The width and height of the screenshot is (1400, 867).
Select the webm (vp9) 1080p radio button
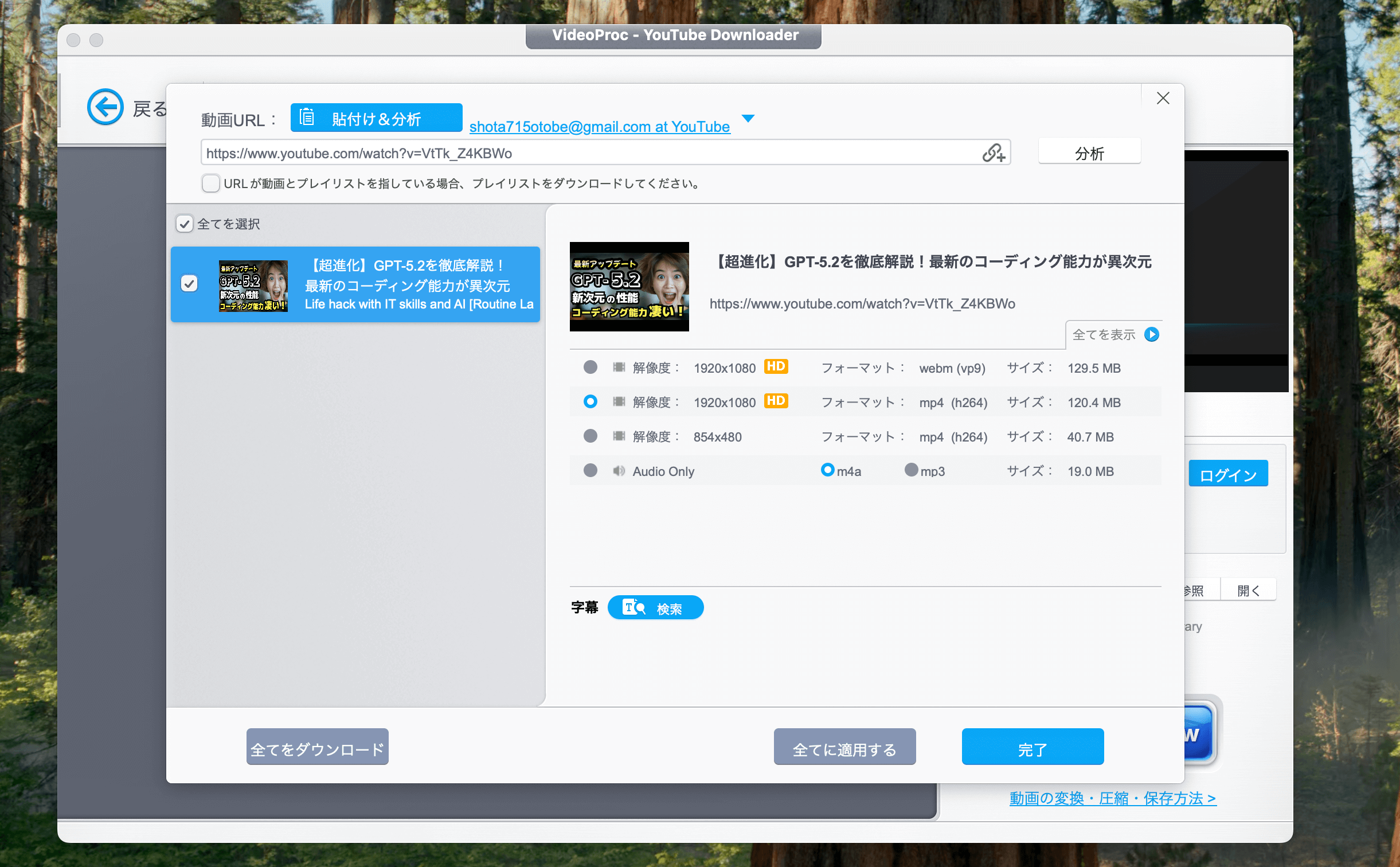(x=590, y=368)
